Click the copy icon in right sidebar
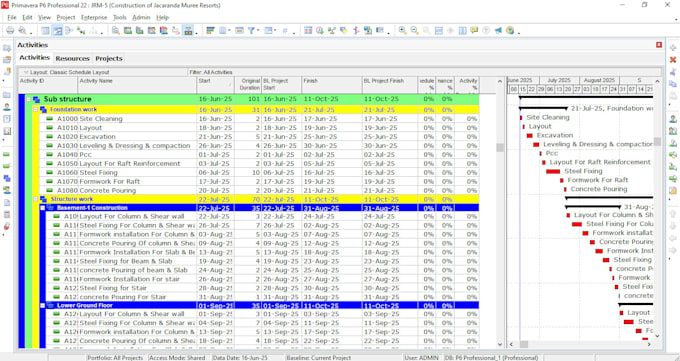Image resolution: width=680 pixels, height=361 pixels. [x=673, y=83]
